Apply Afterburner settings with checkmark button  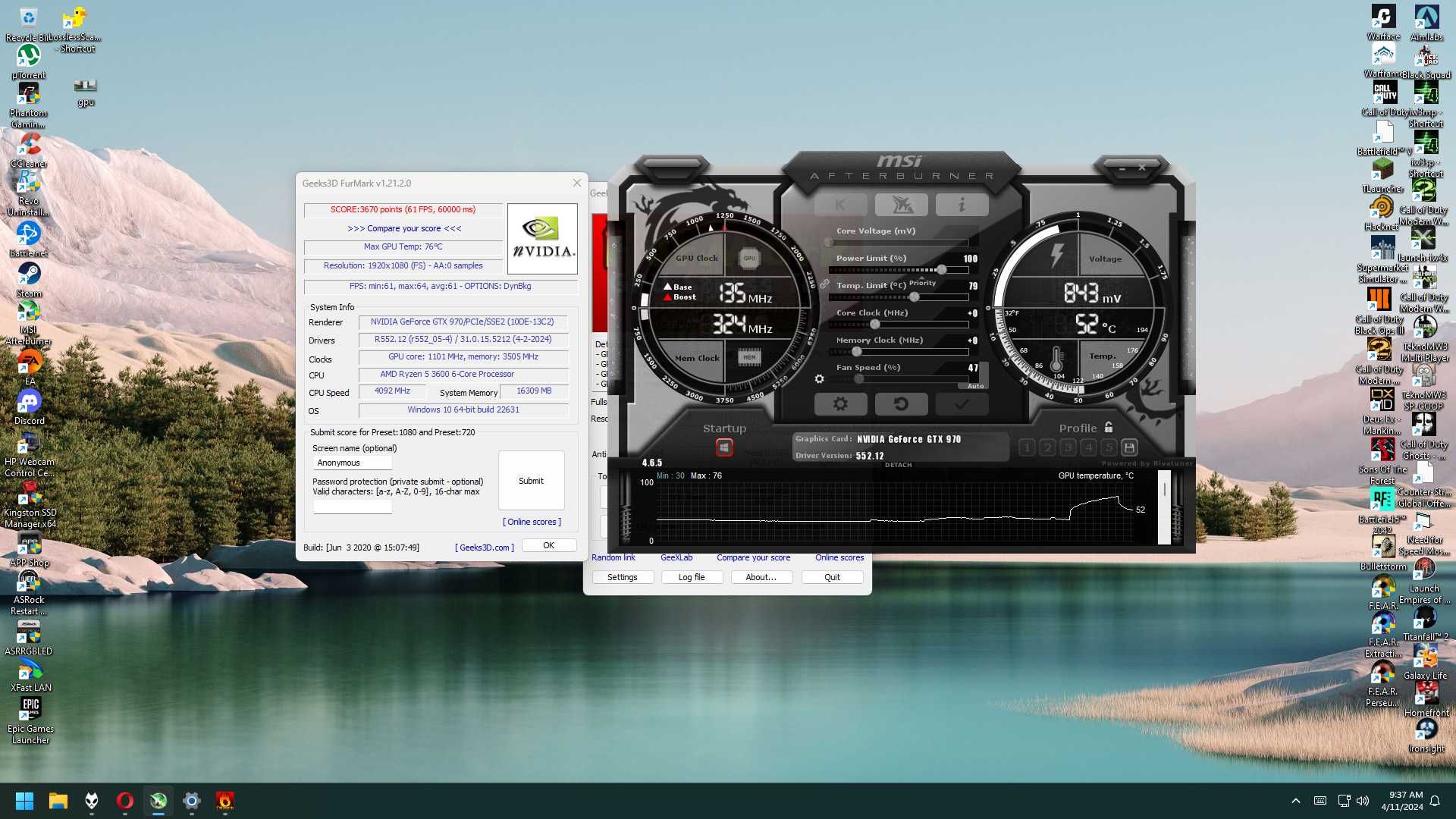(962, 404)
